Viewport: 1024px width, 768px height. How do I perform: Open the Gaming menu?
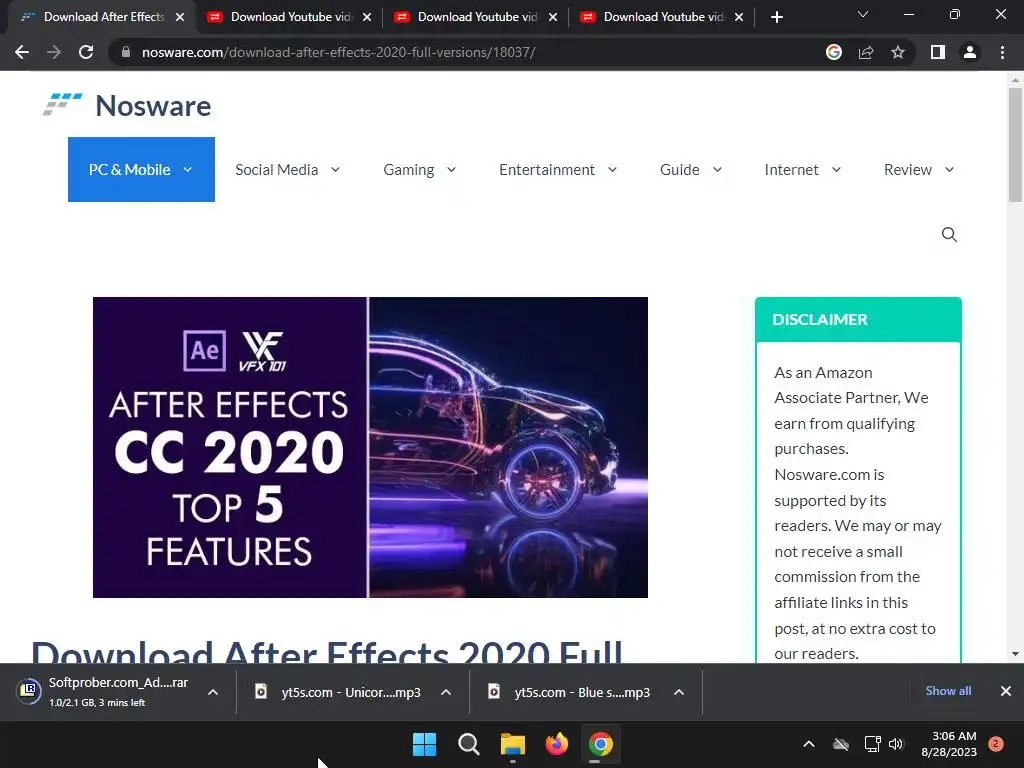(419, 169)
